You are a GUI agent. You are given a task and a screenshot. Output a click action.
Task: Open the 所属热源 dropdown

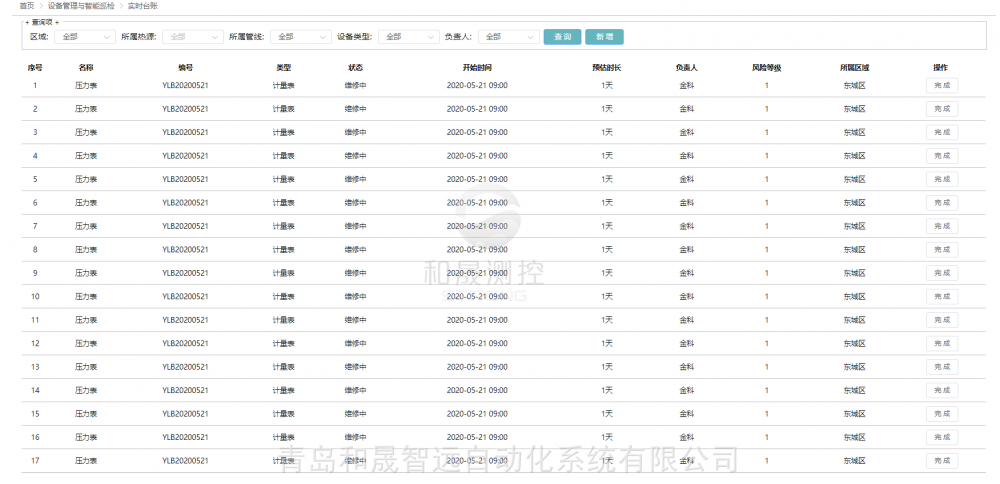193,37
